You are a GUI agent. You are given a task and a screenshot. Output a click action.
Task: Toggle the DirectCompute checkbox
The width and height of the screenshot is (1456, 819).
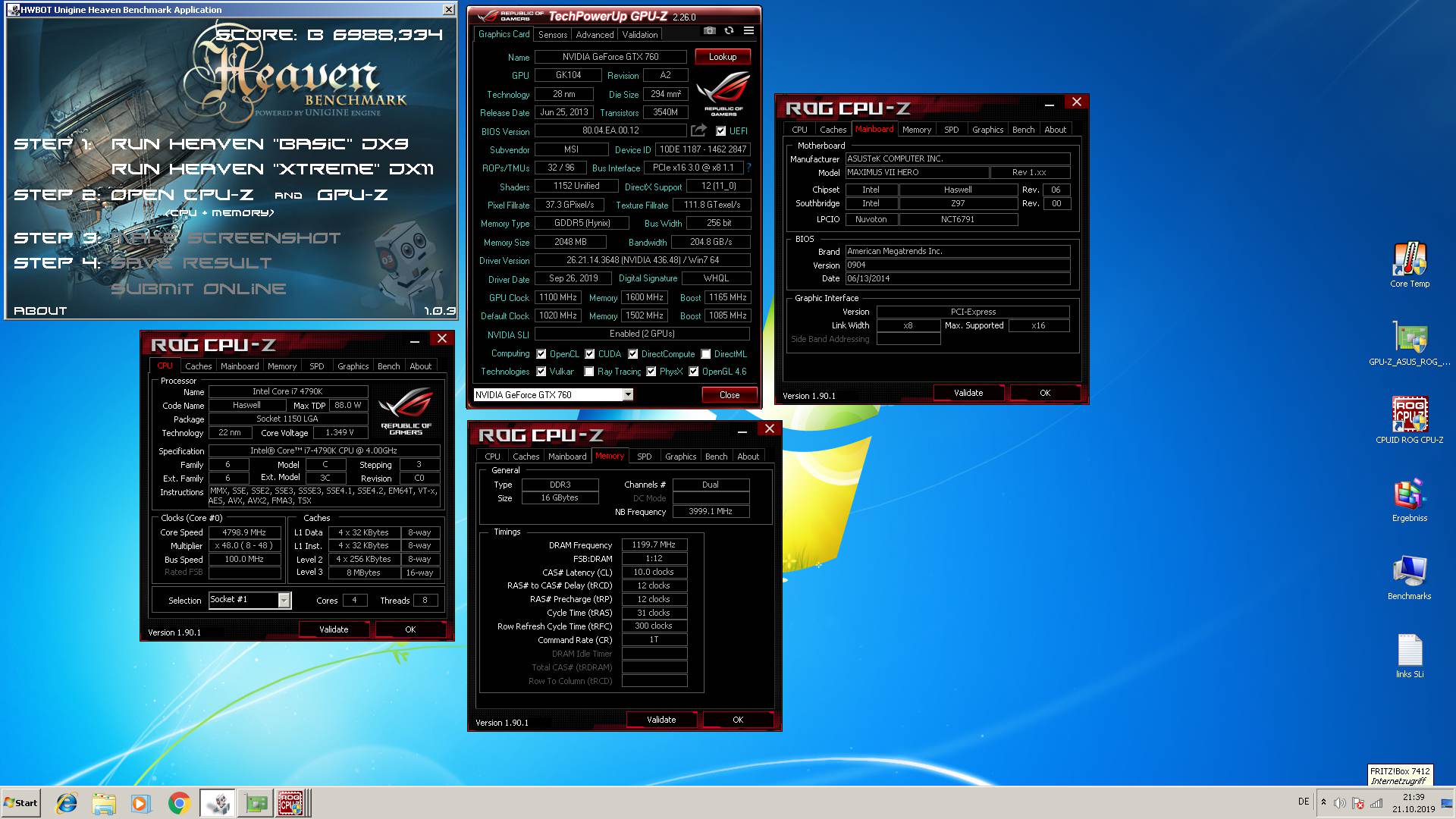tap(632, 354)
